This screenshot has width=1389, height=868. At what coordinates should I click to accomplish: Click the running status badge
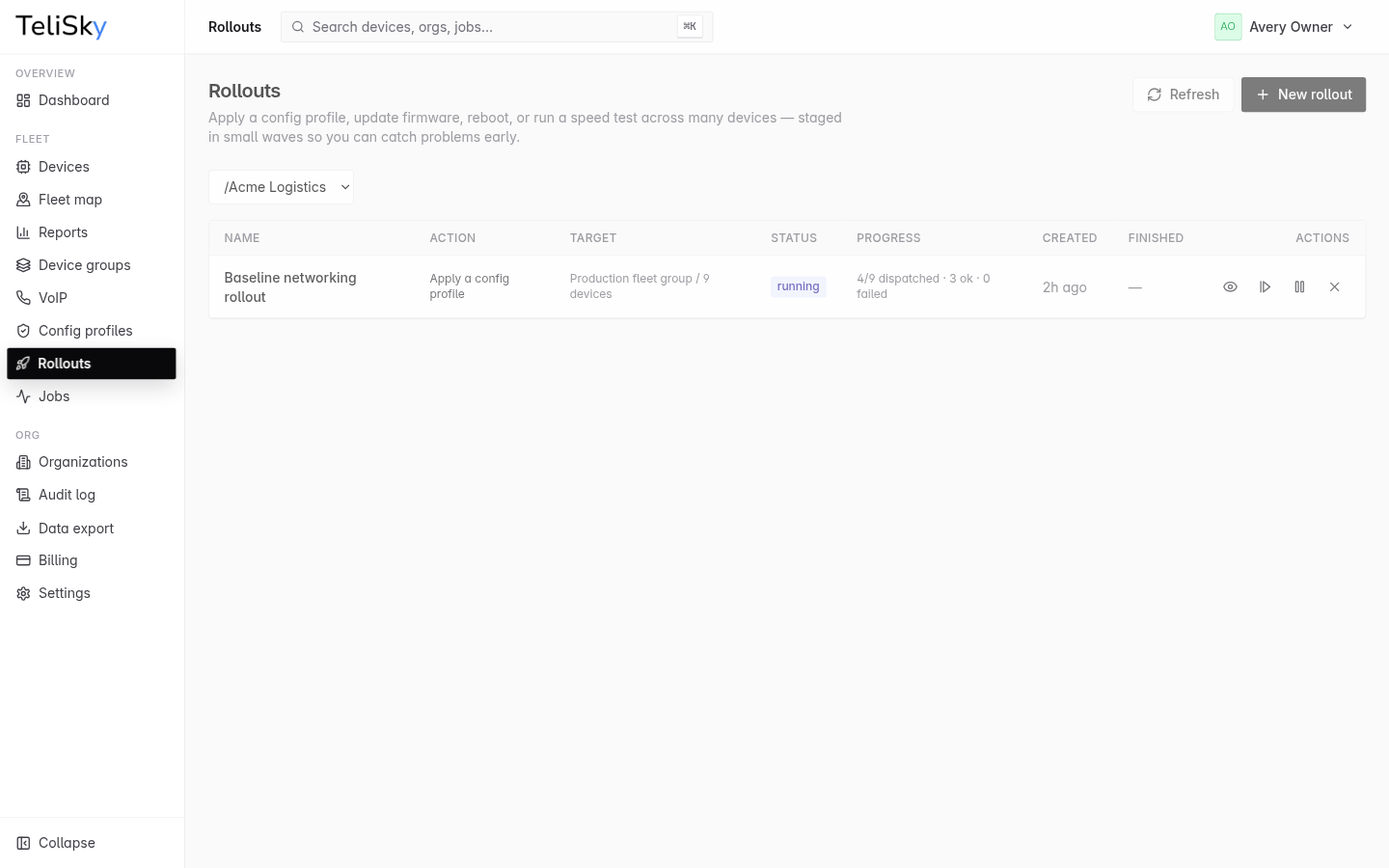pos(798,286)
